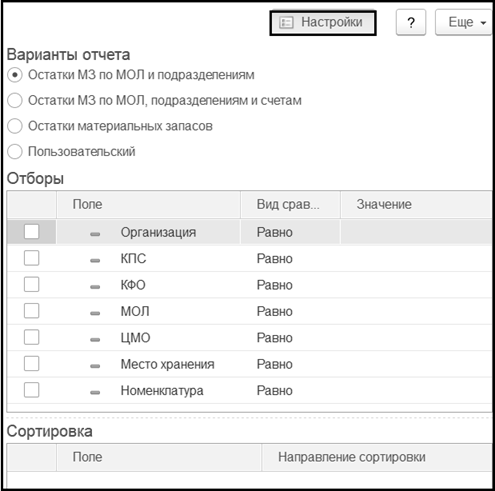This screenshot has width=495, height=491.
Task: Check the МОЛ filter checkbox
Action: click(31, 311)
